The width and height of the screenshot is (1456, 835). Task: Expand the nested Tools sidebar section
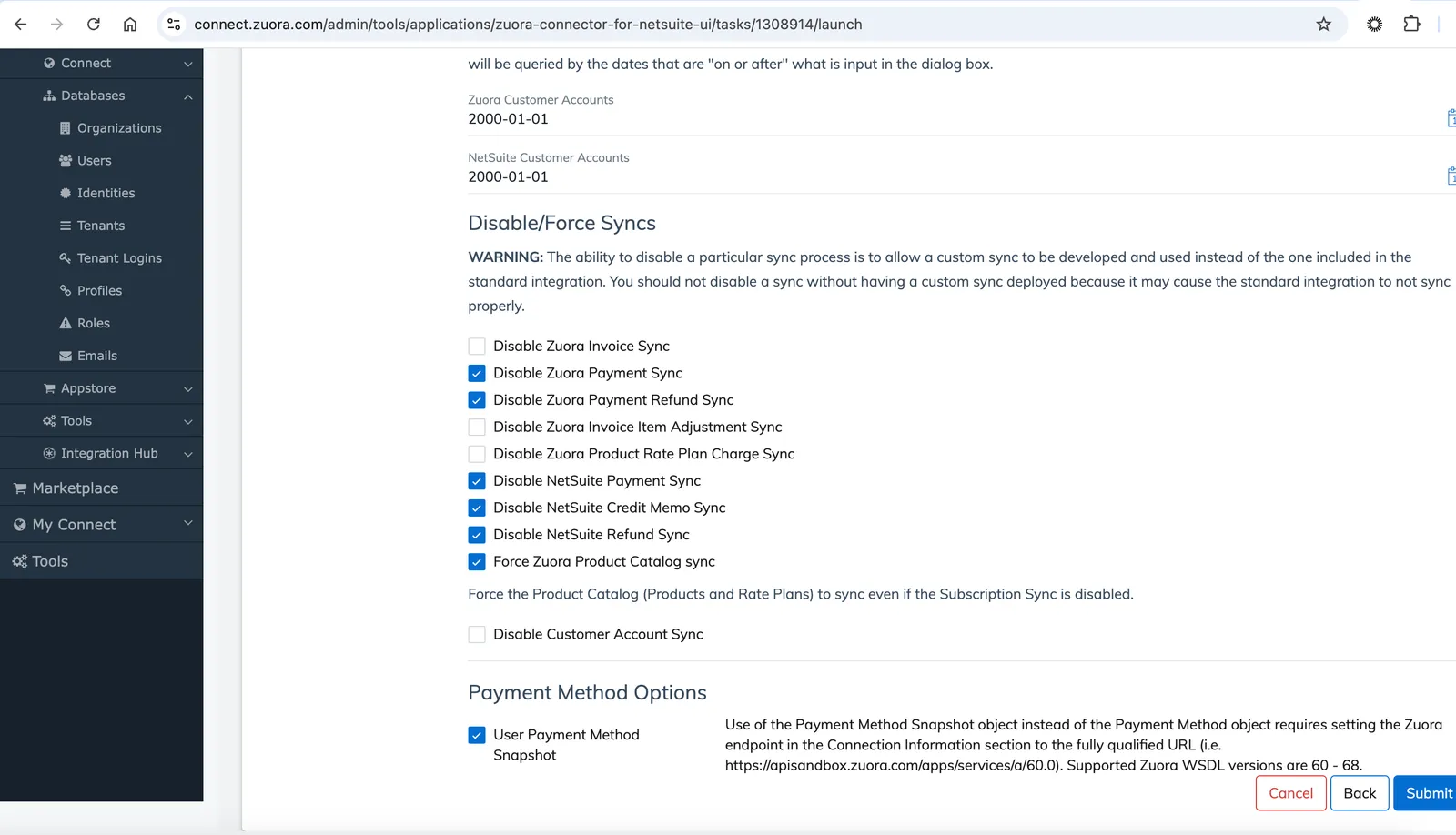coord(102,421)
